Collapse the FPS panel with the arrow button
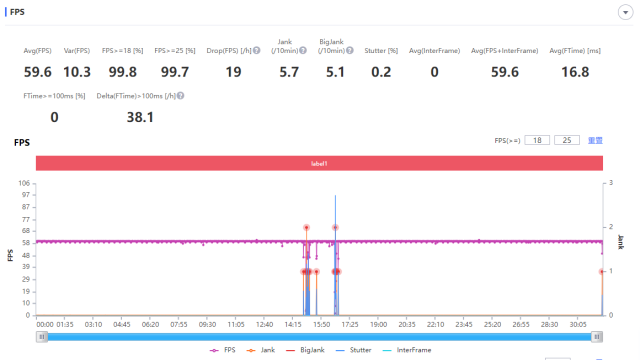This screenshot has height=360, width=640. click(x=625, y=12)
